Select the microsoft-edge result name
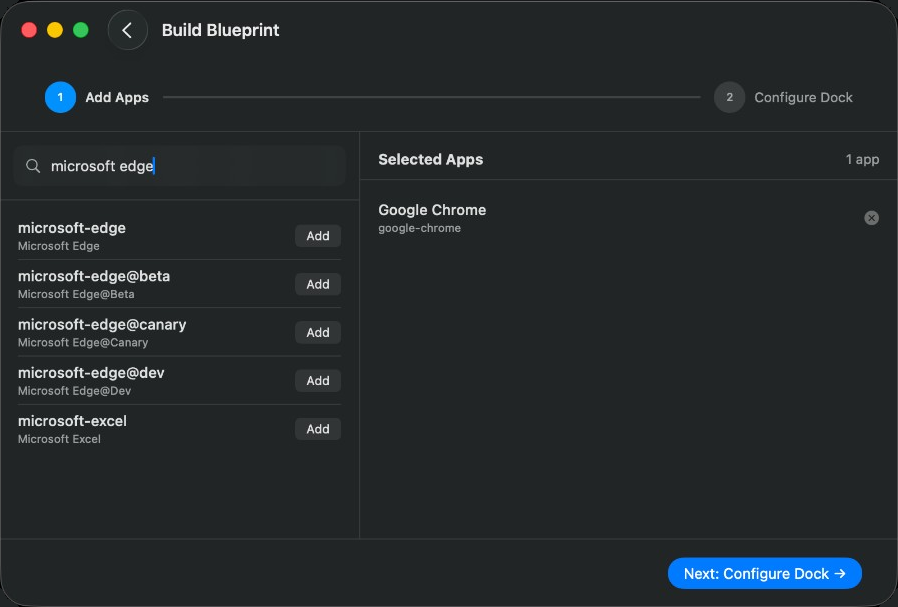 72,228
